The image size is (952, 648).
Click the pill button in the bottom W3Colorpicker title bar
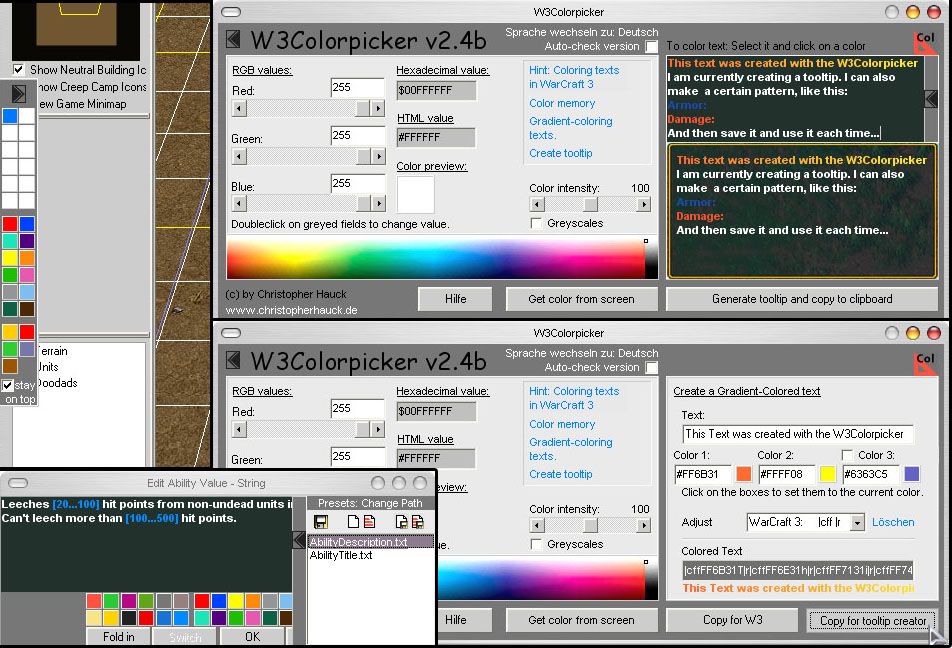coord(231,333)
